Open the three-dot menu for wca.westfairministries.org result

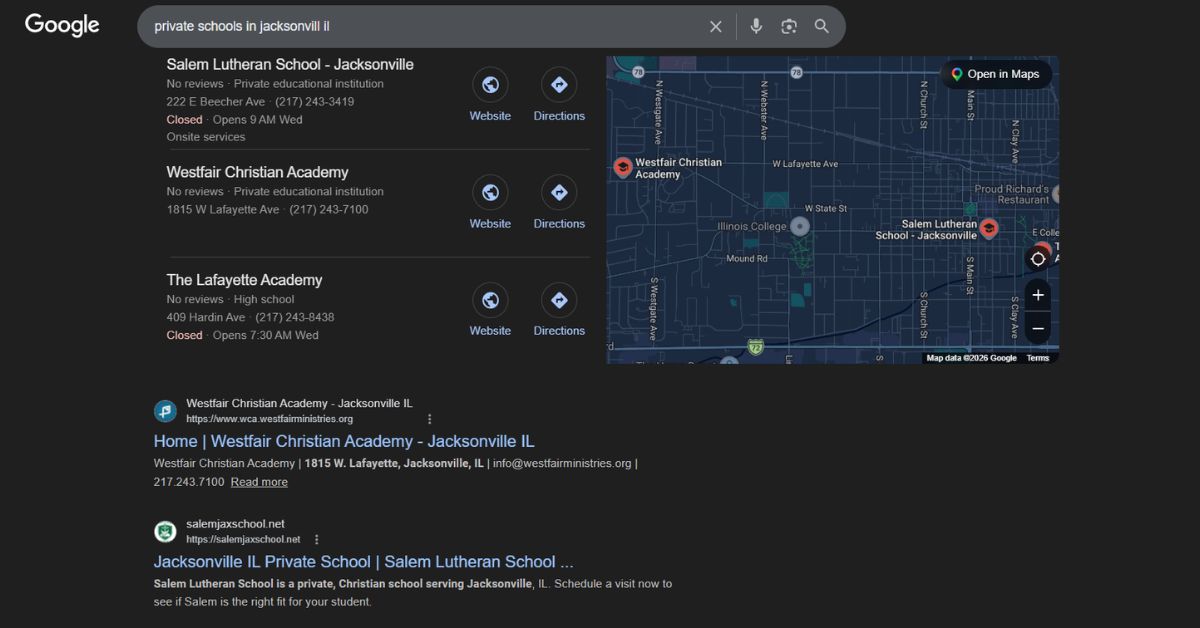pos(429,419)
